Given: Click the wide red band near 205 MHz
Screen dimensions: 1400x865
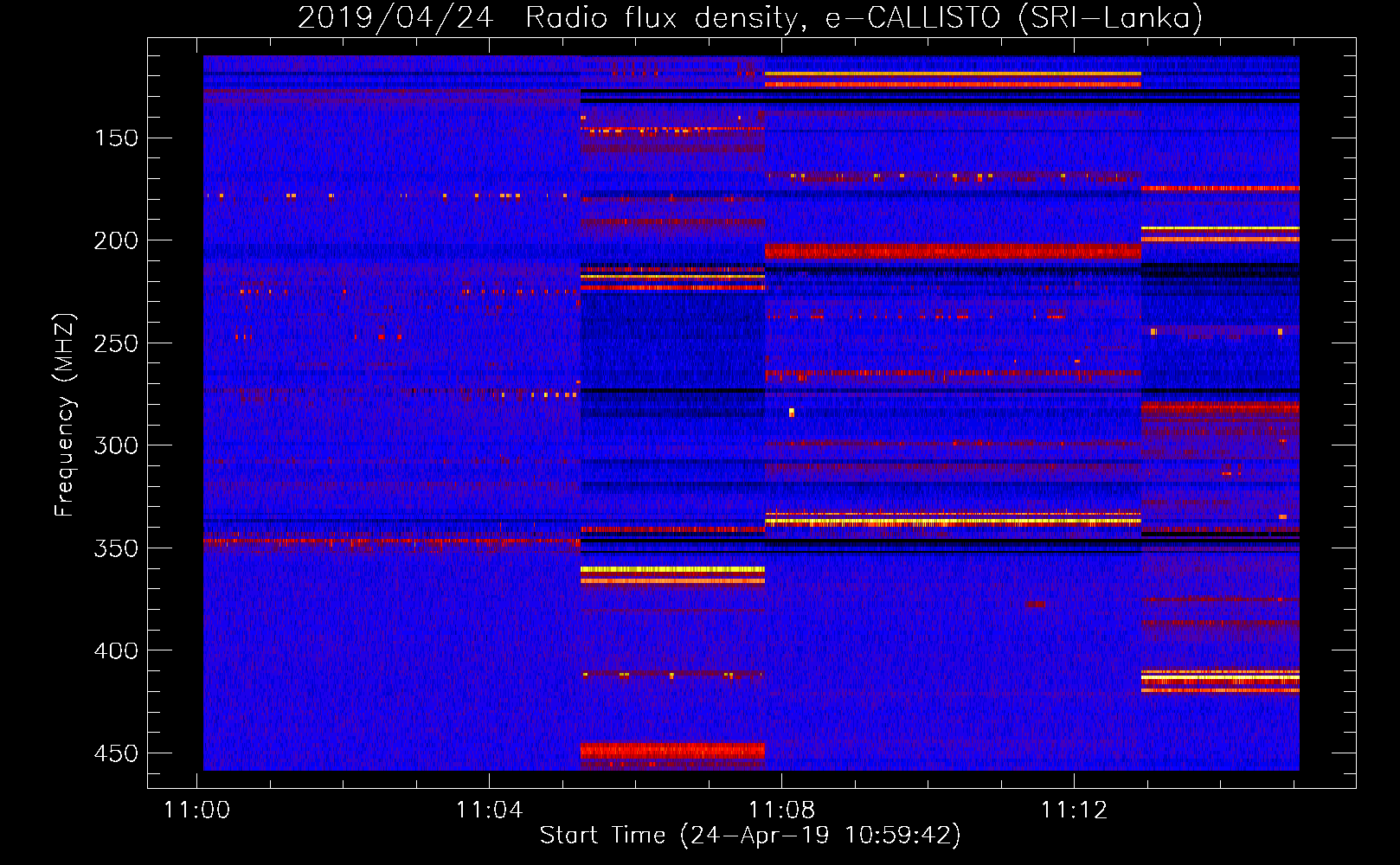Looking at the screenshot, I should [x=953, y=252].
